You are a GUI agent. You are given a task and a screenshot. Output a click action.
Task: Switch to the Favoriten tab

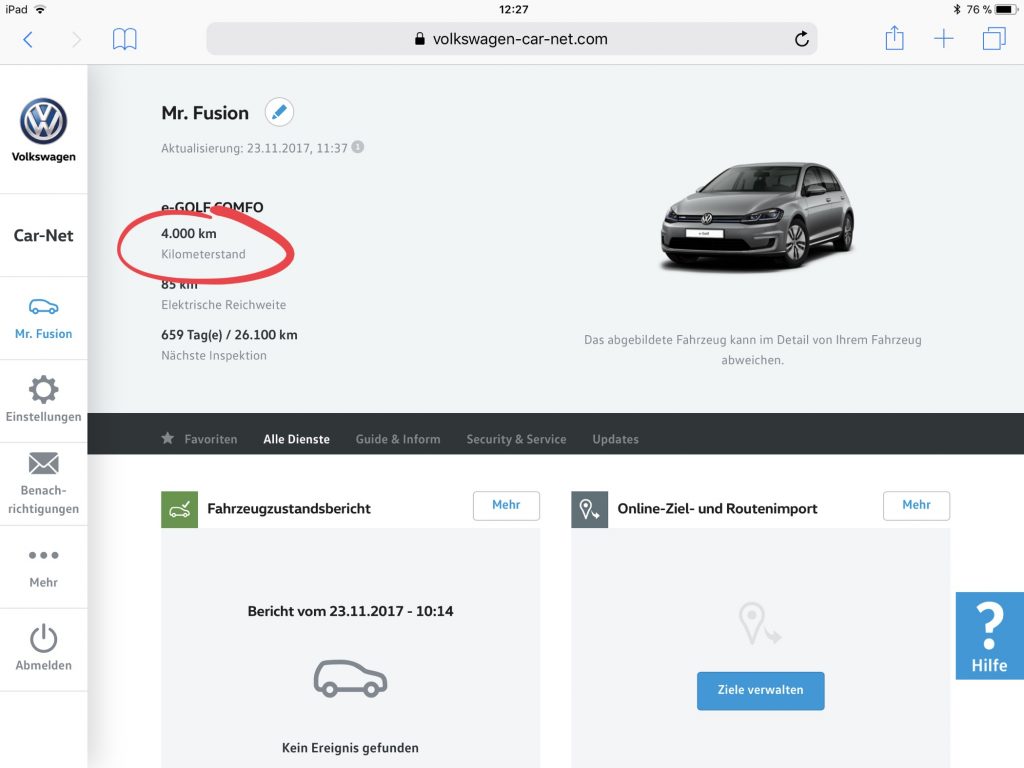tap(200, 439)
